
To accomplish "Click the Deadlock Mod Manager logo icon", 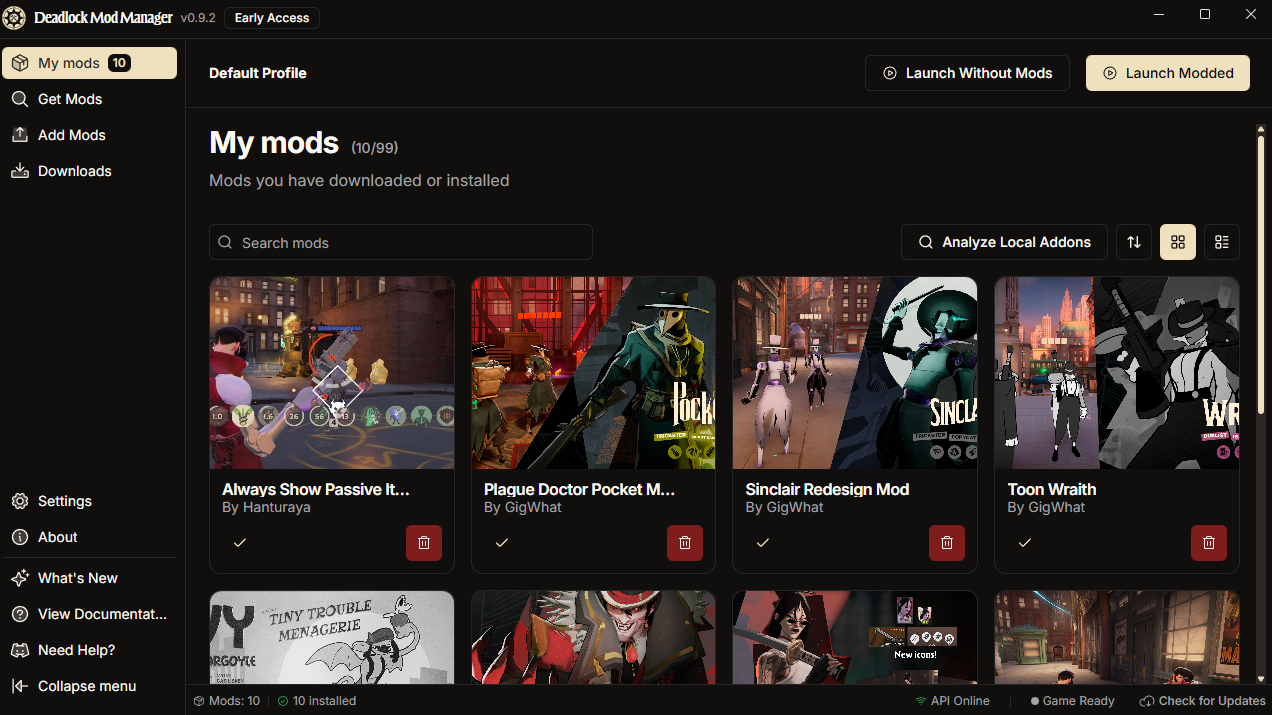I will [x=15, y=18].
